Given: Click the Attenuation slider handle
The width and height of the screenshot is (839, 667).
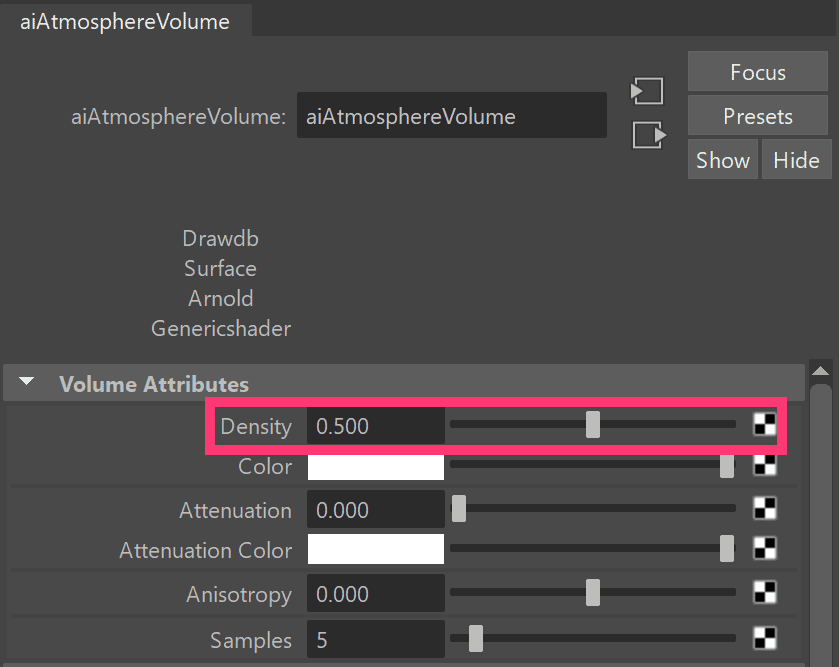Looking at the screenshot, I should (459, 508).
